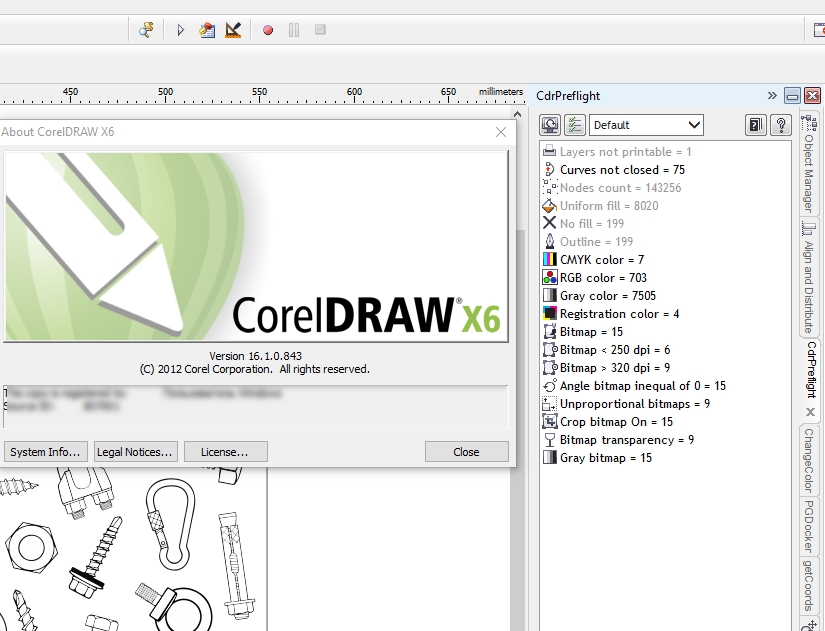Screen dimensions: 825x631
Task: Run macro with the play arrow icon
Action: 180,30
